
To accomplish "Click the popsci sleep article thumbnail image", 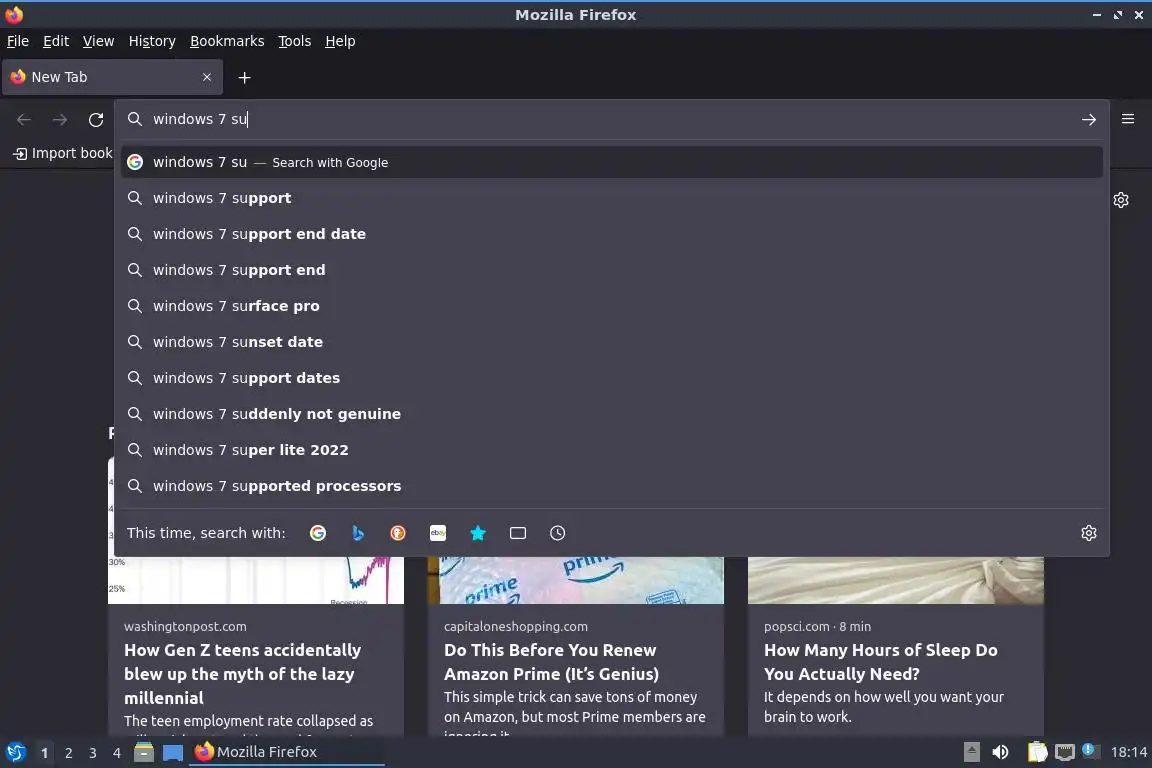I will 896,580.
